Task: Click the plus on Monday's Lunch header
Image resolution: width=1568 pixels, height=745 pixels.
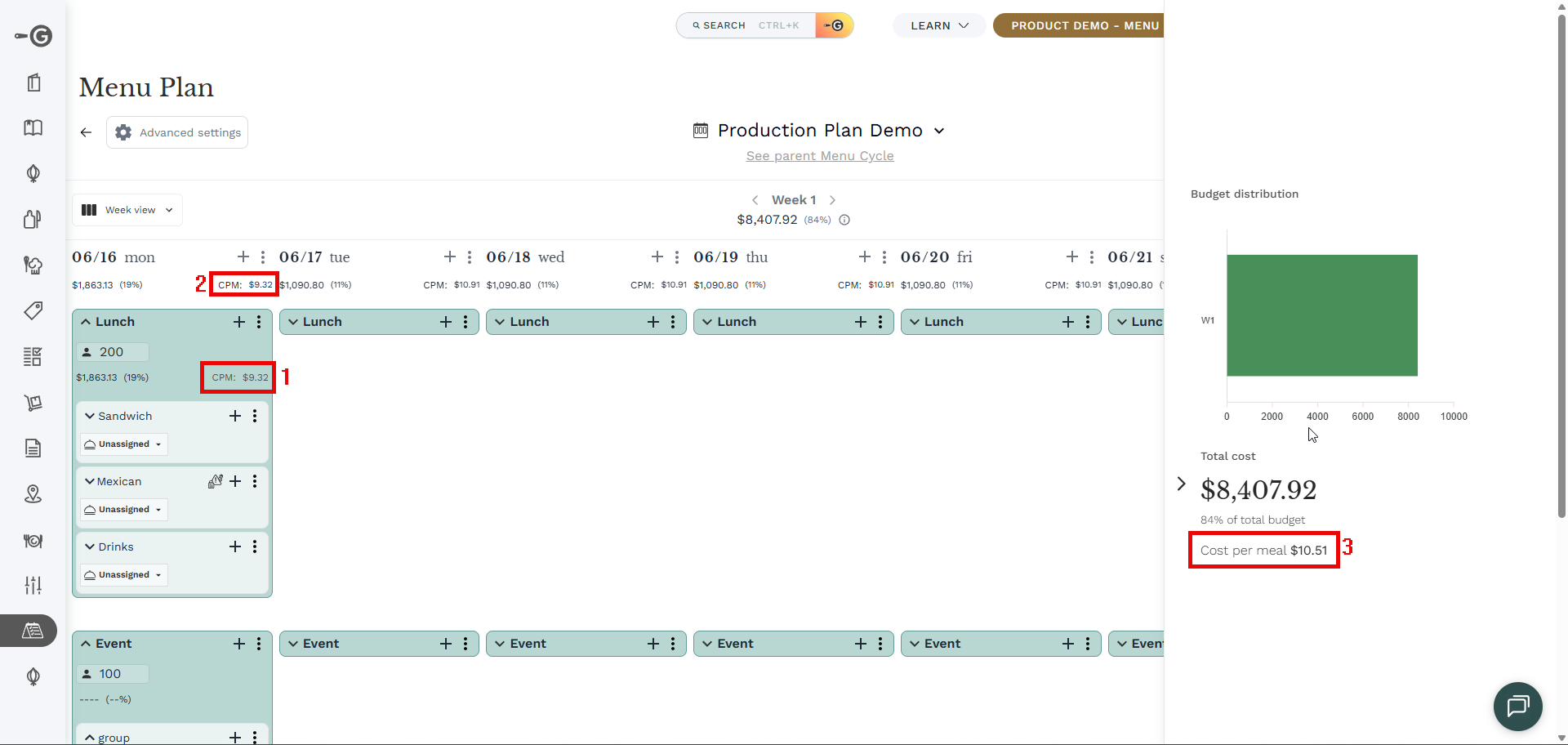Action: tap(239, 322)
